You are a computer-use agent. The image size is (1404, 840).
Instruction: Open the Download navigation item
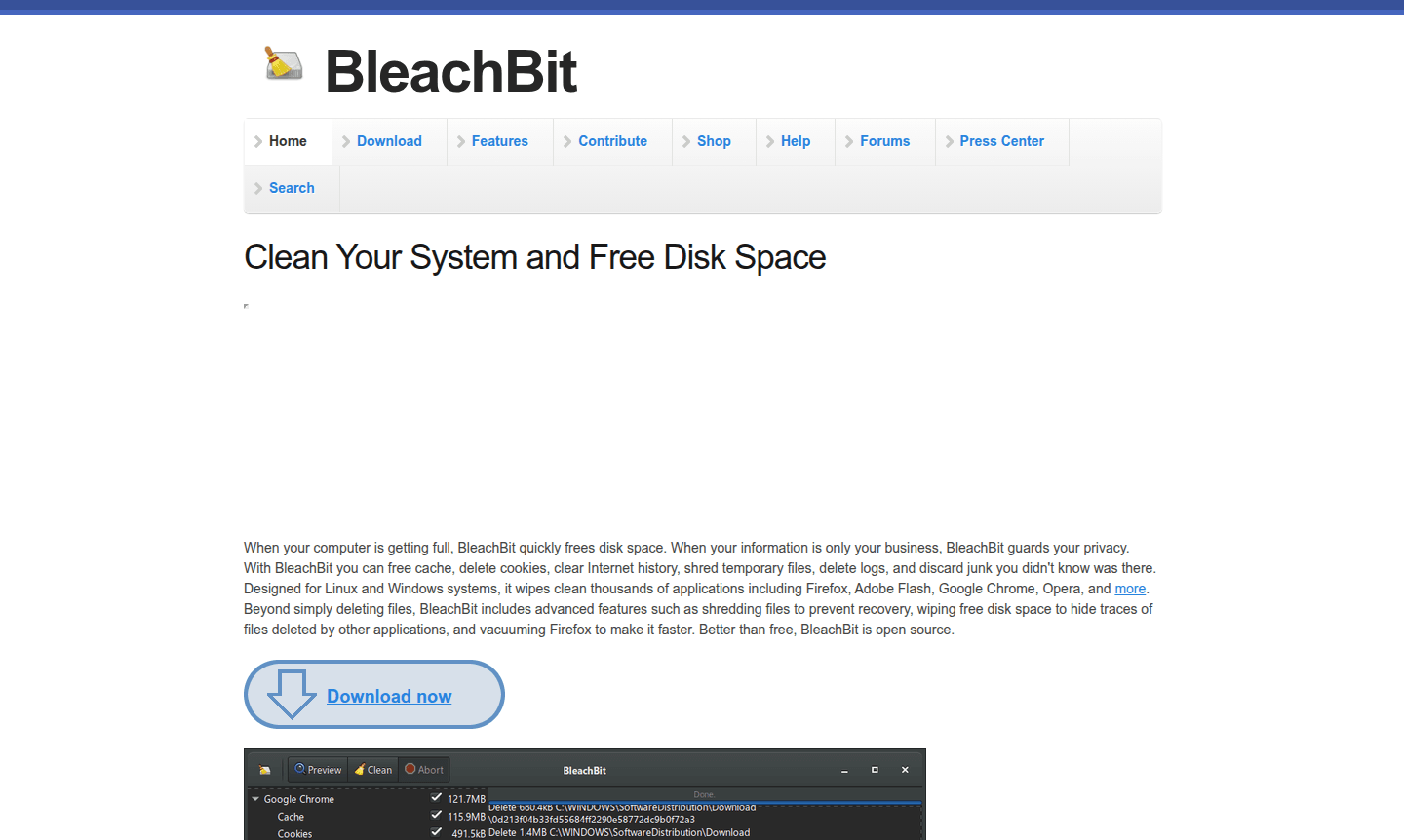(x=388, y=141)
